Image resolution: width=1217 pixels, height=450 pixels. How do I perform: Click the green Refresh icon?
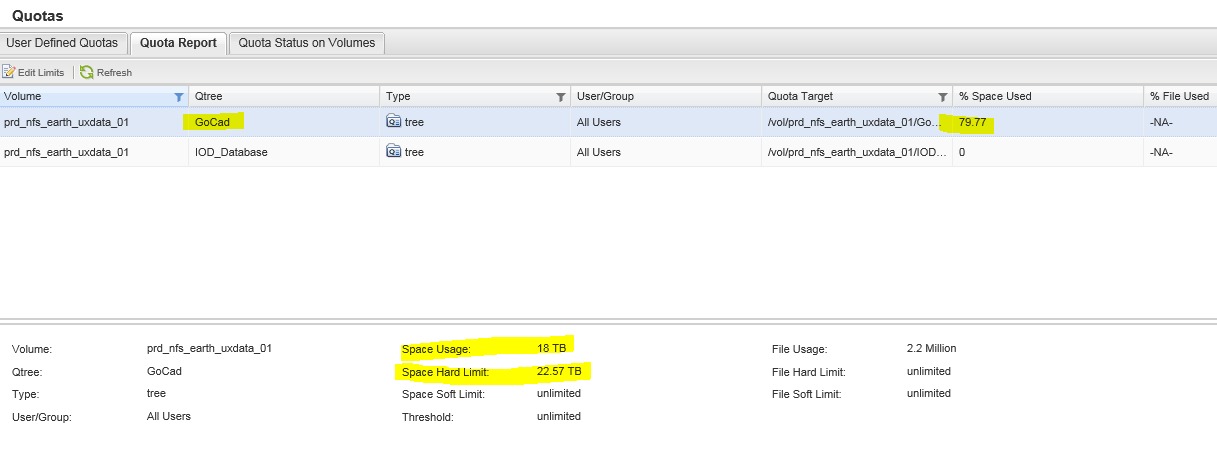87,72
